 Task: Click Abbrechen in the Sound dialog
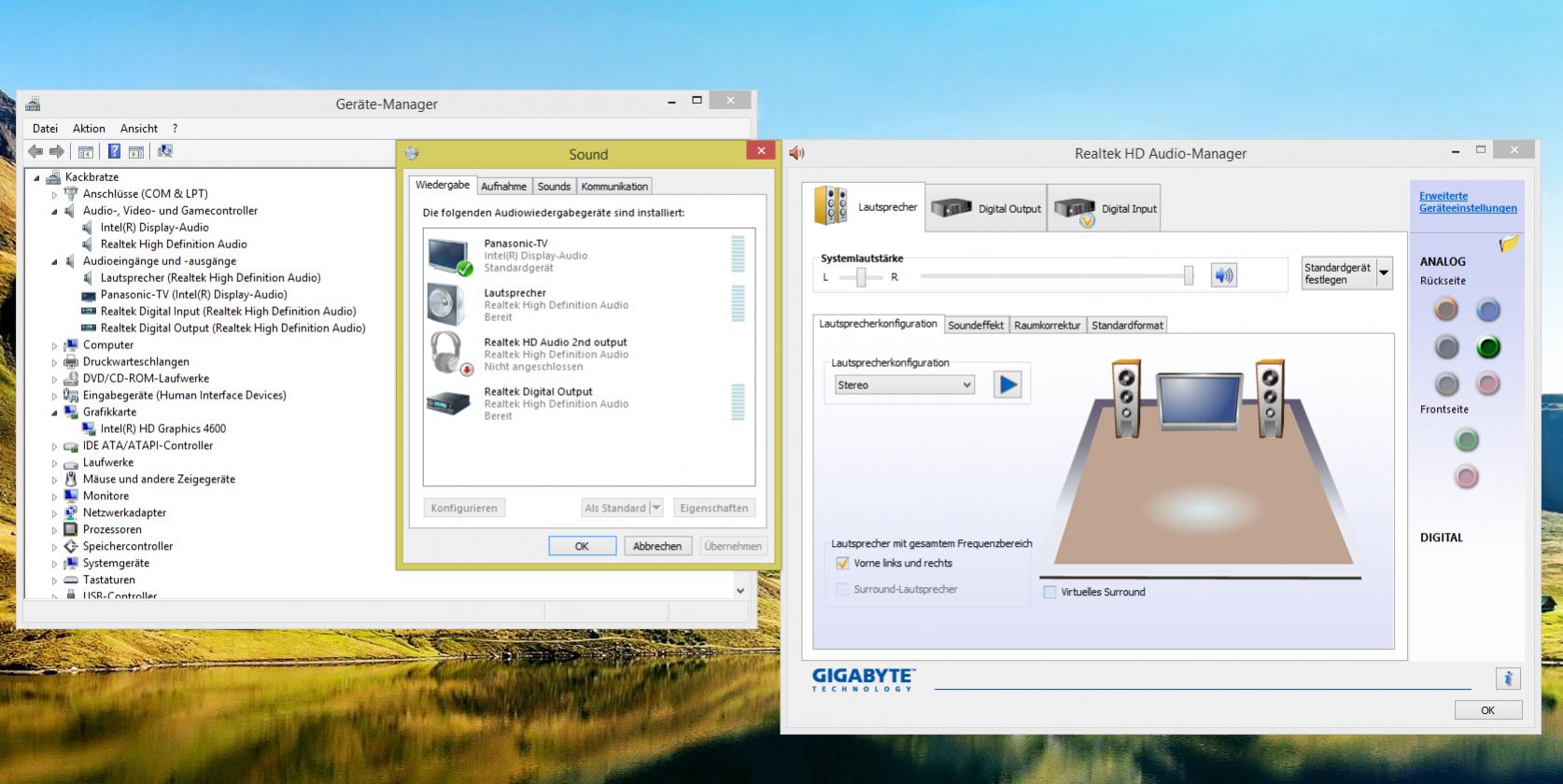657,546
